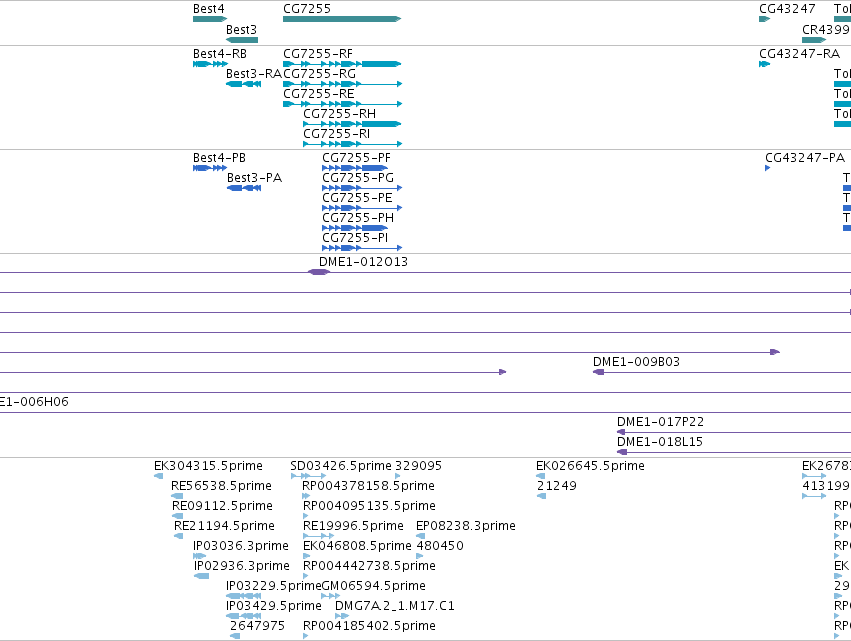Click the DME1-012O13 clone label
Image resolution: width=851 pixels, height=641 pixels.
(x=363, y=262)
